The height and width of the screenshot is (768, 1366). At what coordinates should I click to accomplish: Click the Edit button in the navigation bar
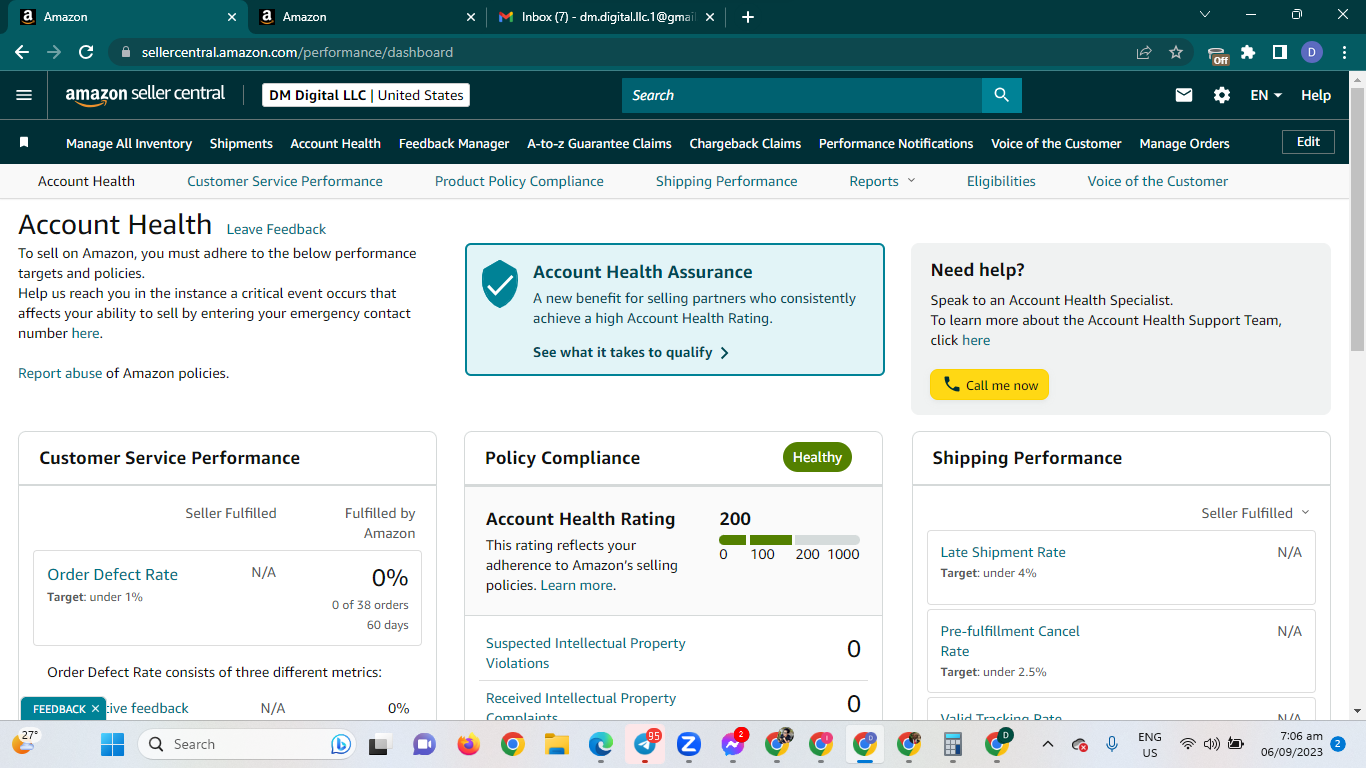click(x=1308, y=142)
